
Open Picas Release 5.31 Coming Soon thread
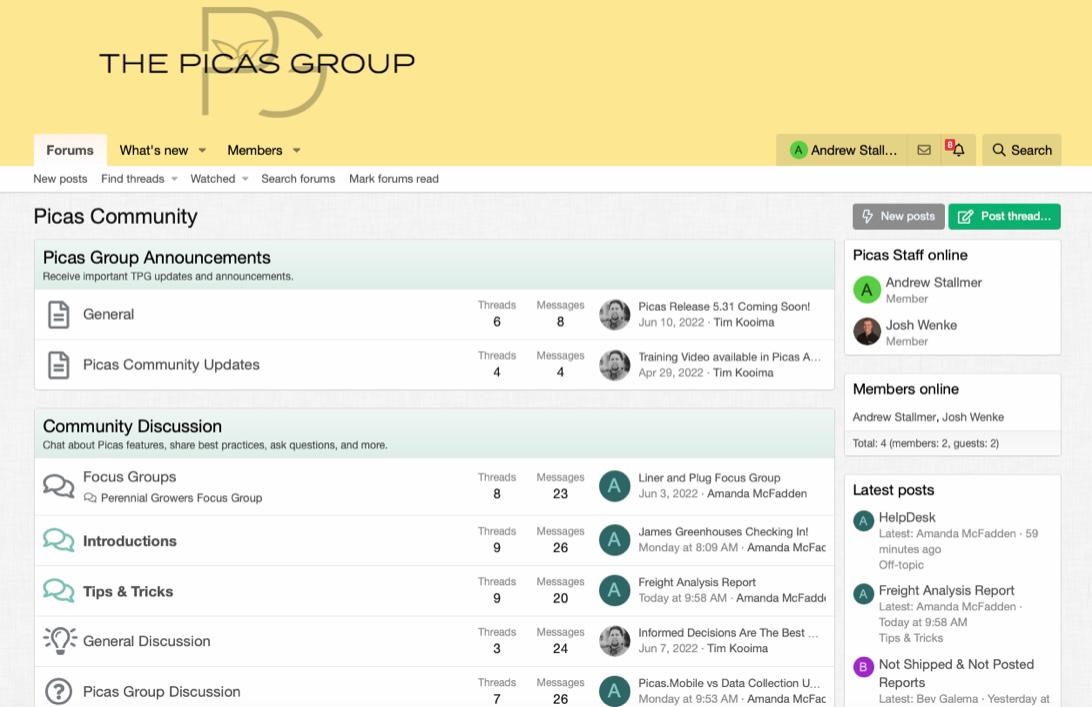pos(724,306)
